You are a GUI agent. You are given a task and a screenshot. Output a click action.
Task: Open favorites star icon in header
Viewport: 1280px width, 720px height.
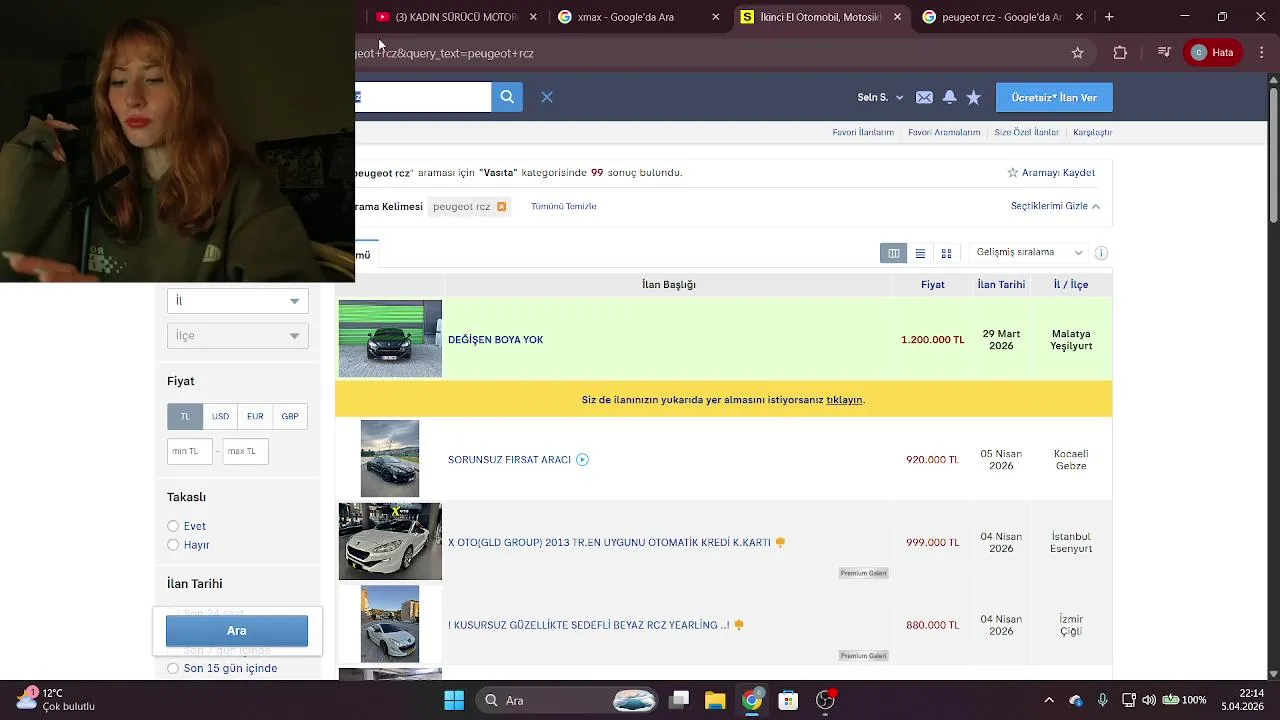point(974,97)
